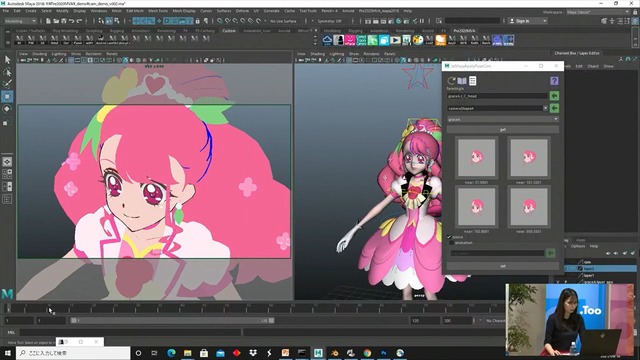Click the Windows Start button
Screen dimensions: 640x360
click(7, 353)
